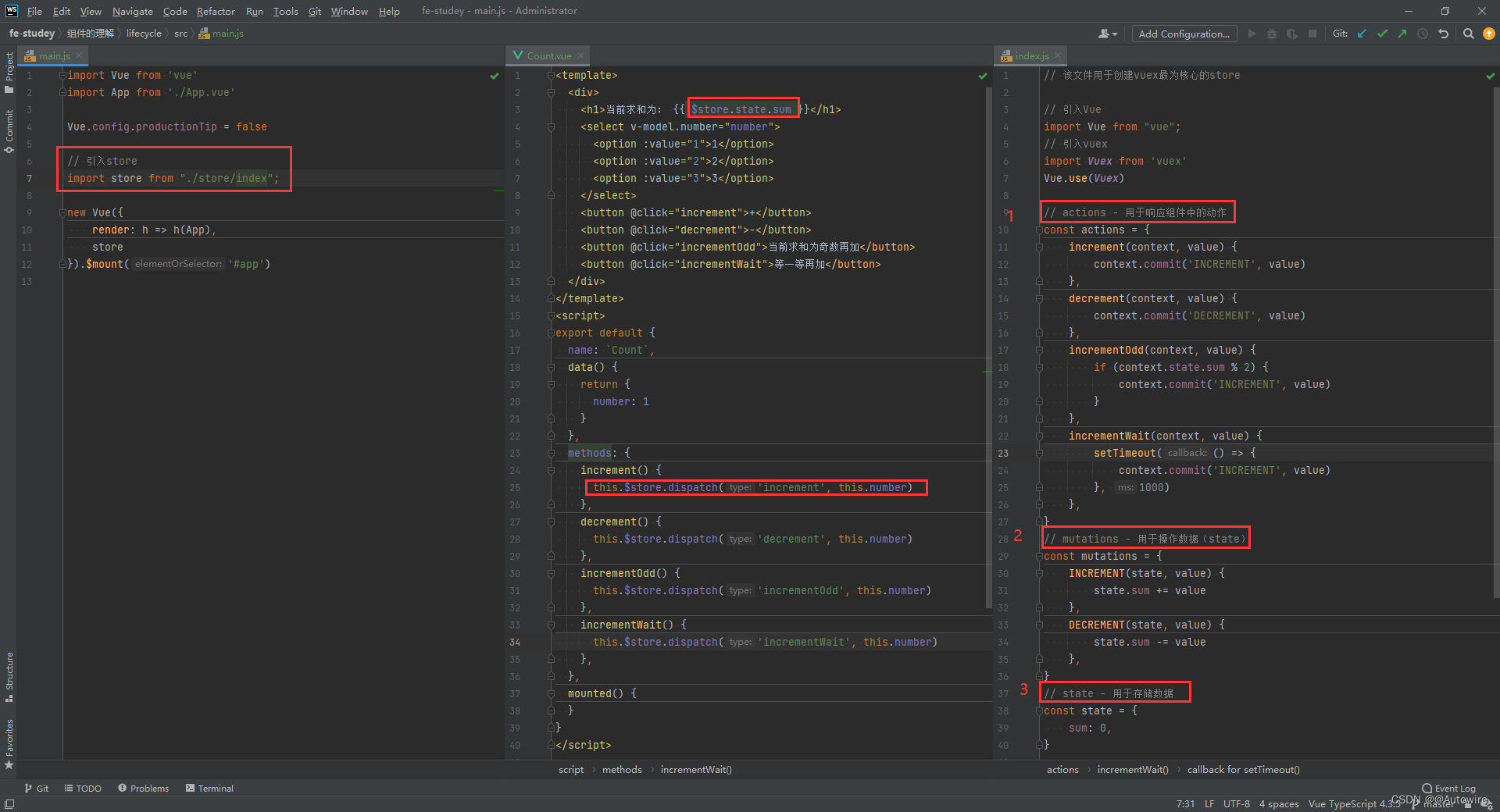Click inspection checkmark in main.js editor
The image size is (1500, 812).
click(x=494, y=76)
